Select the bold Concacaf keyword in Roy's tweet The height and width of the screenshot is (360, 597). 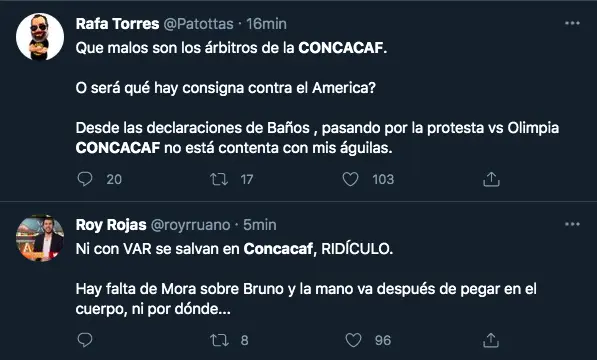point(278,249)
